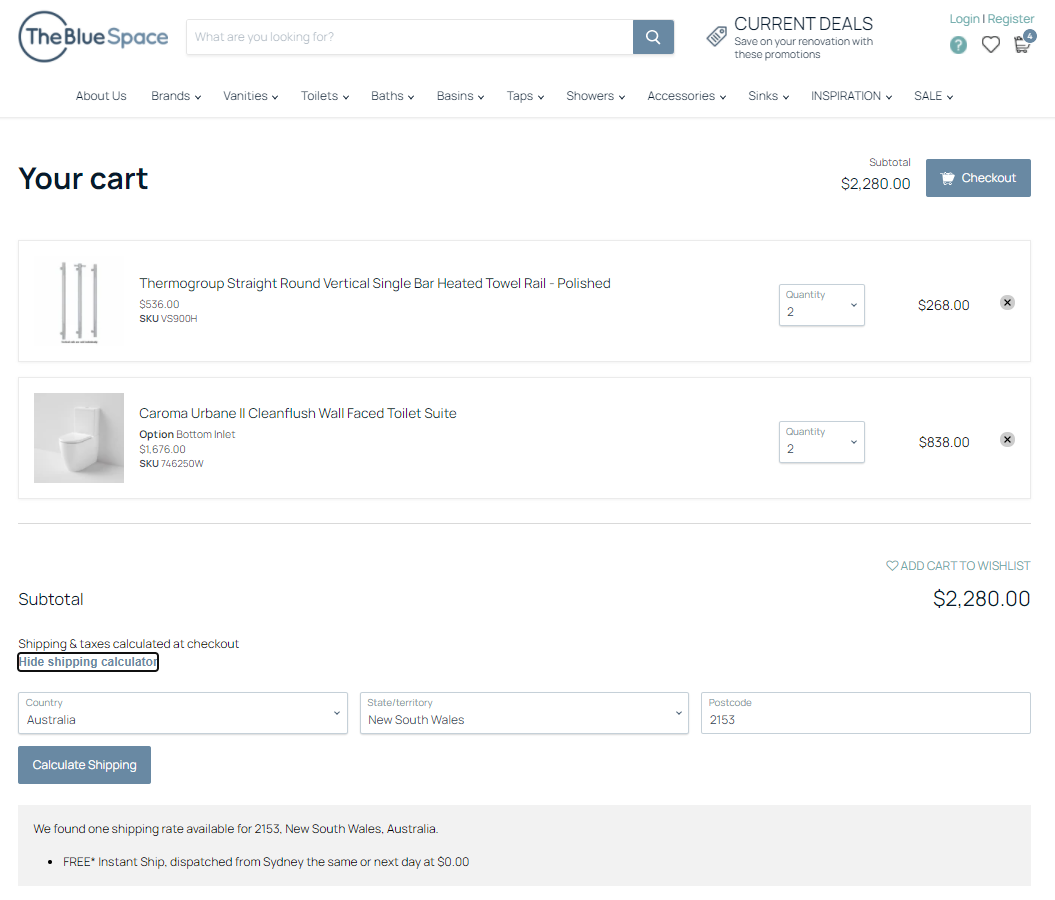The image size is (1055, 900).
Task: Open quantity dropdown for Caroma toilet suite
Action: (822, 443)
